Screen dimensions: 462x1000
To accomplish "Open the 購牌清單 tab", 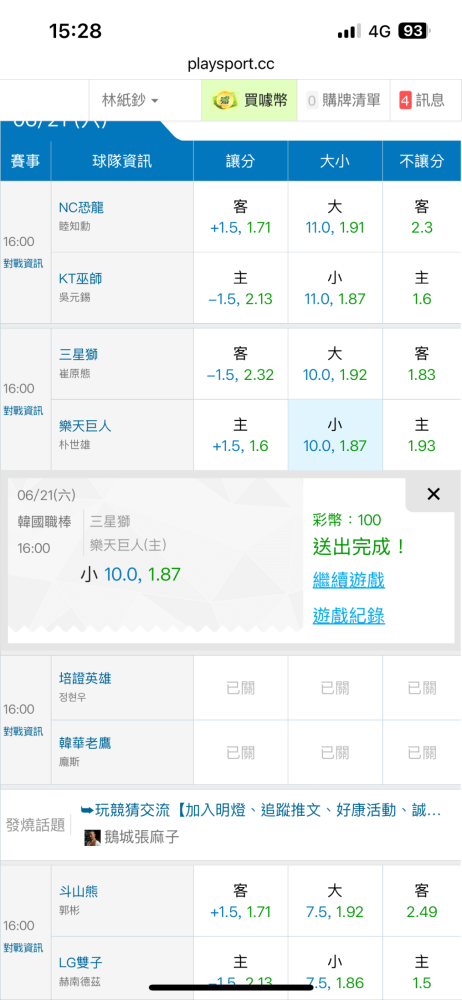I will (x=343, y=100).
